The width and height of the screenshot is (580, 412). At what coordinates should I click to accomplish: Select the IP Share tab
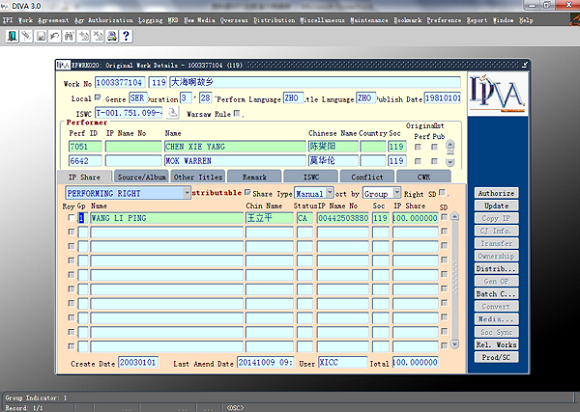[x=85, y=177]
